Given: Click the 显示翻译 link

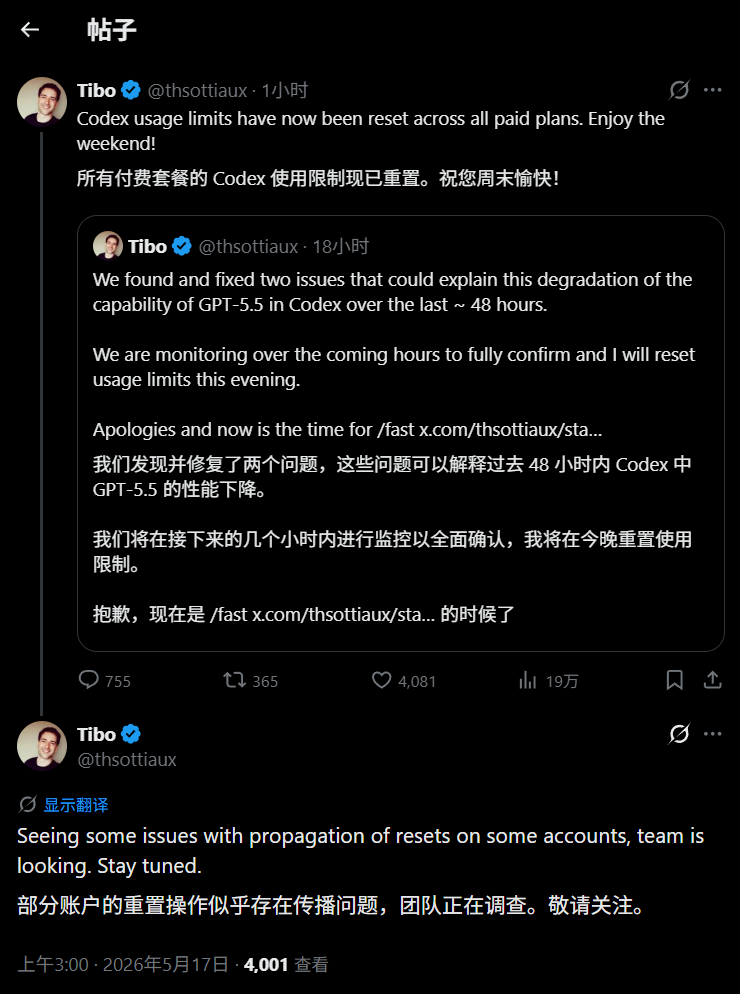Looking at the screenshot, I should [x=75, y=805].
